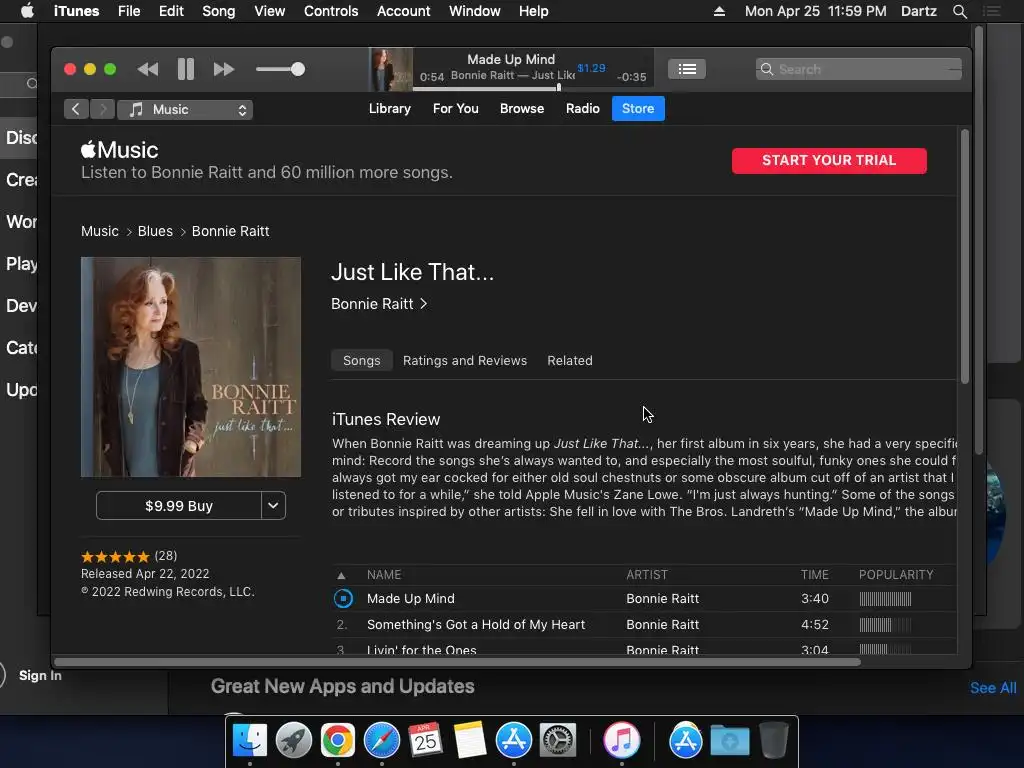Click the Just Like That album artwork
This screenshot has height=768, width=1024.
coord(191,367)
